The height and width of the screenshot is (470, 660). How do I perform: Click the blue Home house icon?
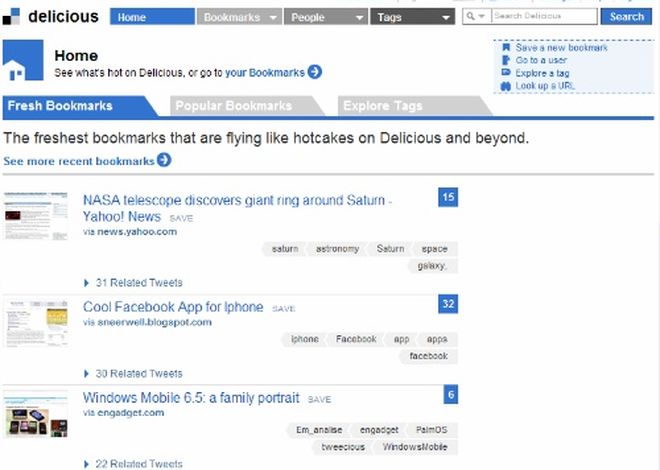[x=23, y=60]
